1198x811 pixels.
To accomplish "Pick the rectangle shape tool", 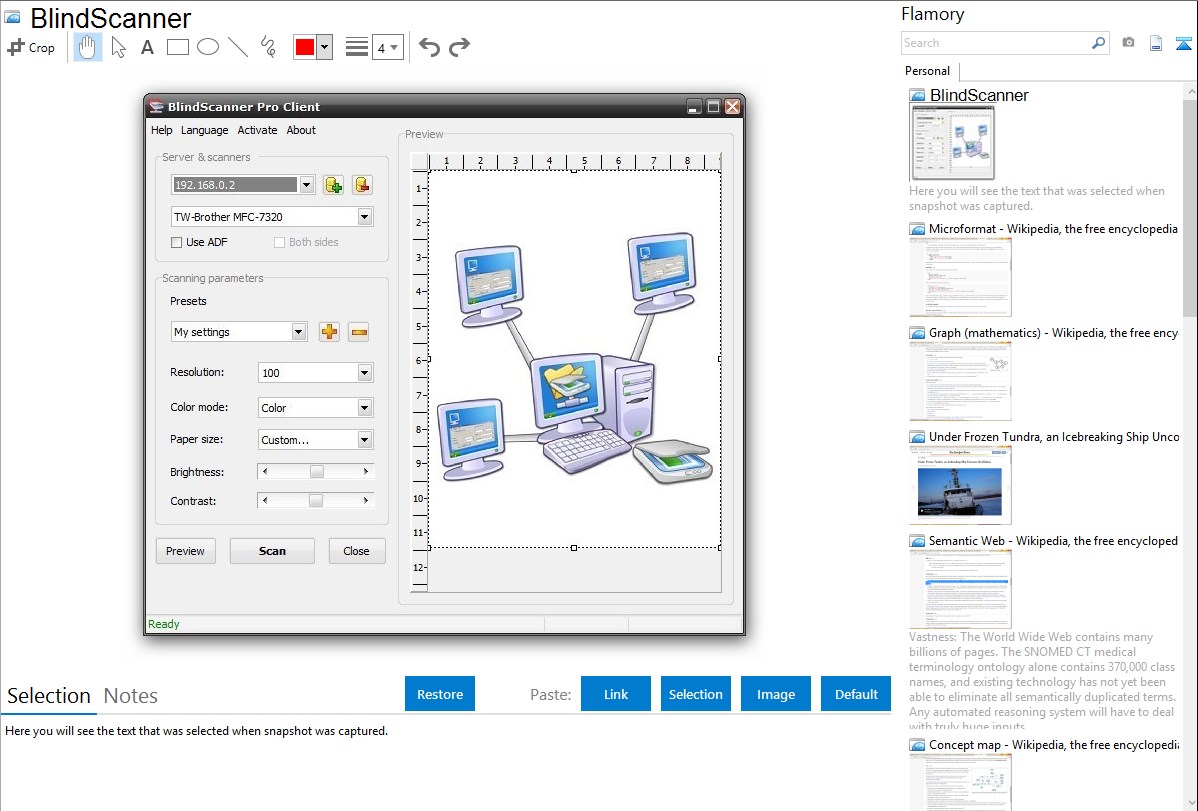I will 177,47.
